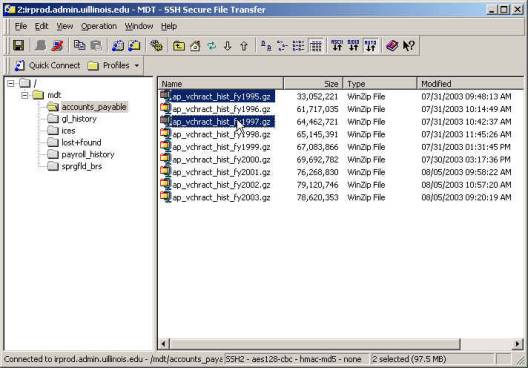Select file ap_vchract_hist_fy2001.gz
The image size is (528, 368).
click(x=221, y=172)
